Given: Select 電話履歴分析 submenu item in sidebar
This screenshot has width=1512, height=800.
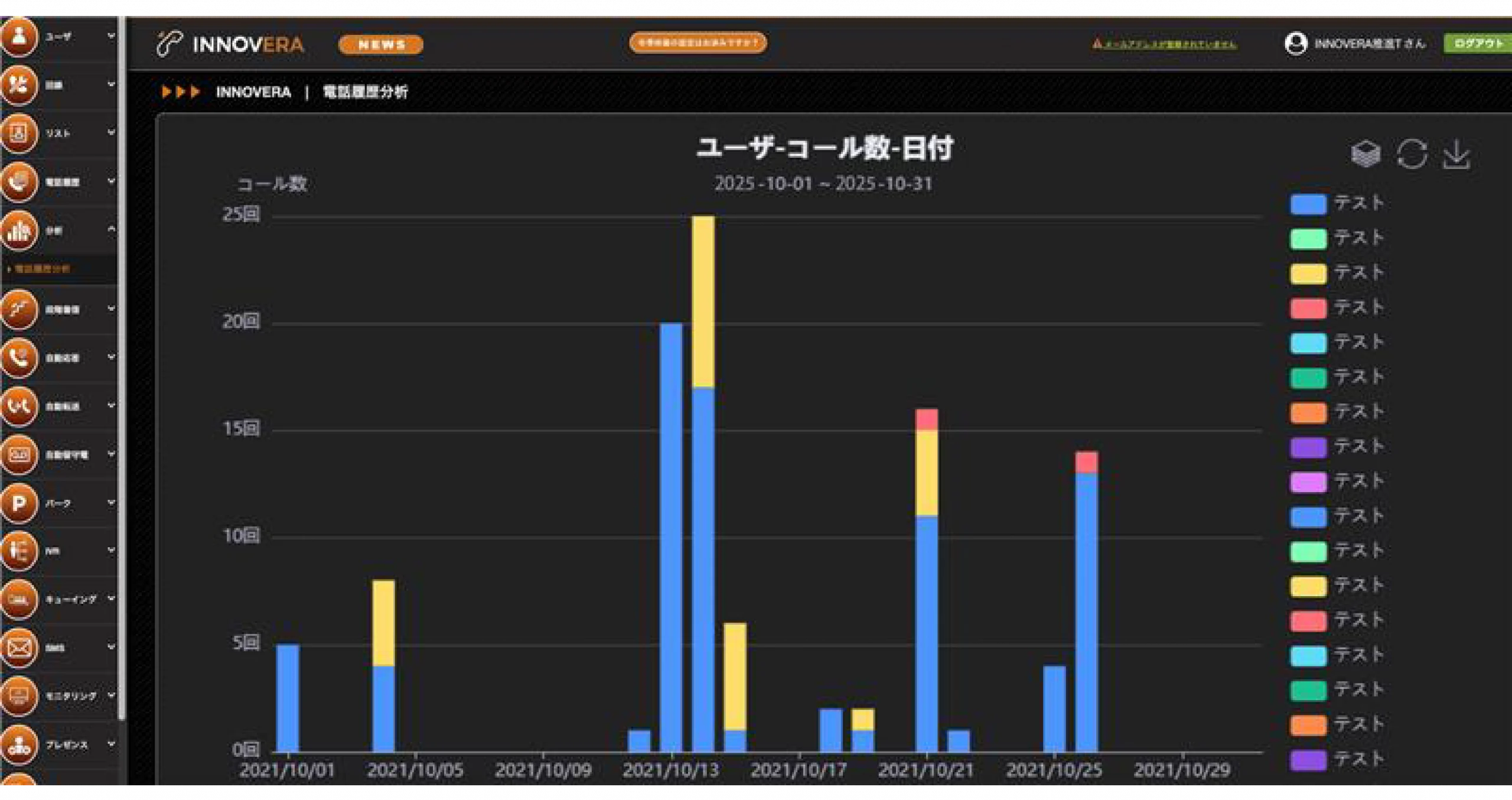Looking at the screenshot, I should [x=41, y=269].
